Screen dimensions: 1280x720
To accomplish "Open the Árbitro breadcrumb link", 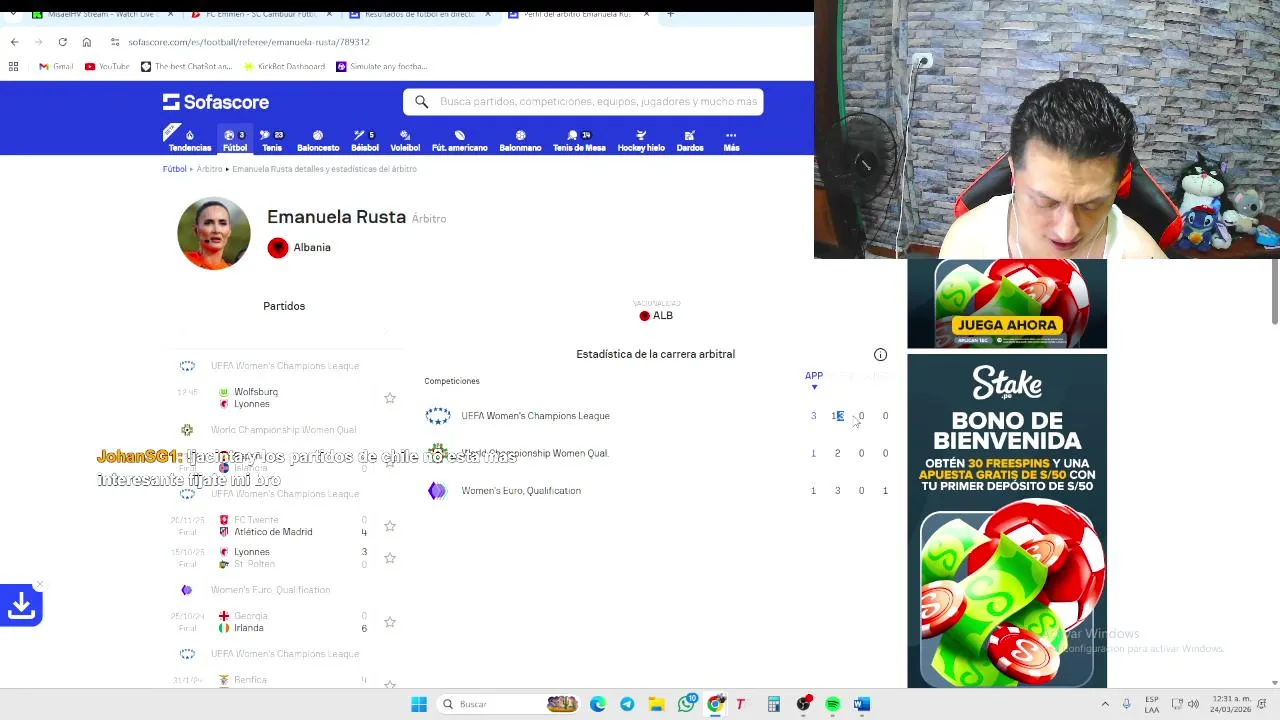I will [x=209, y=169].
